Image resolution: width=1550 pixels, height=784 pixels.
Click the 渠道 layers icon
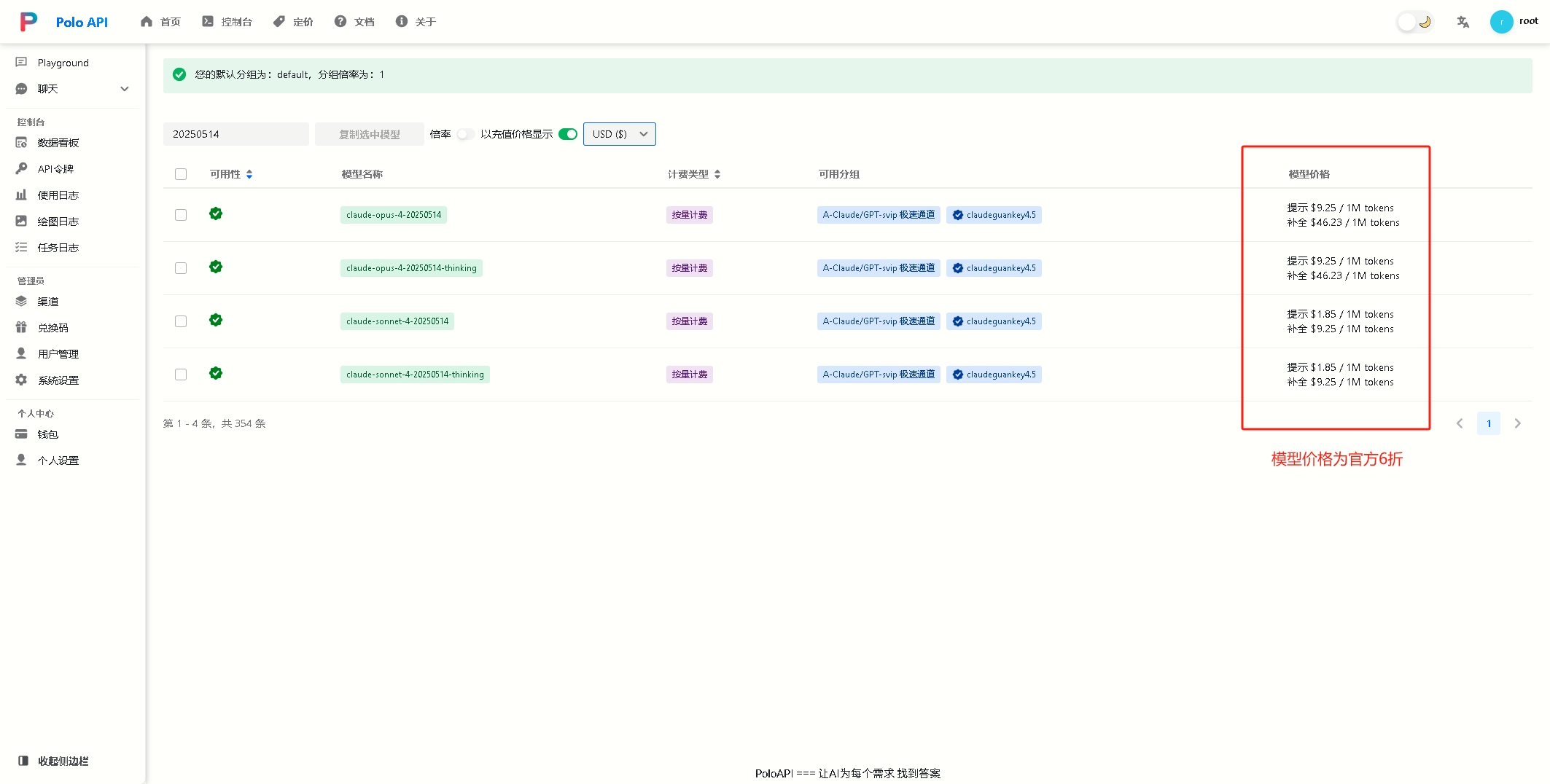point(21,301)
